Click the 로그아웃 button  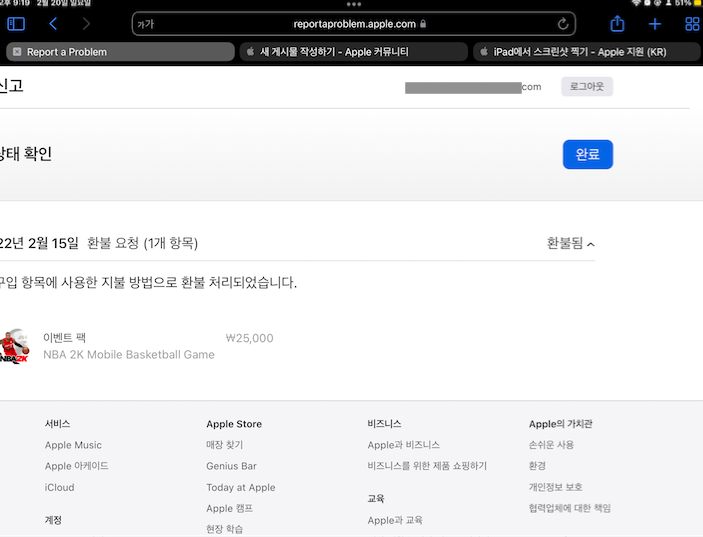click(x=587, y=87)
